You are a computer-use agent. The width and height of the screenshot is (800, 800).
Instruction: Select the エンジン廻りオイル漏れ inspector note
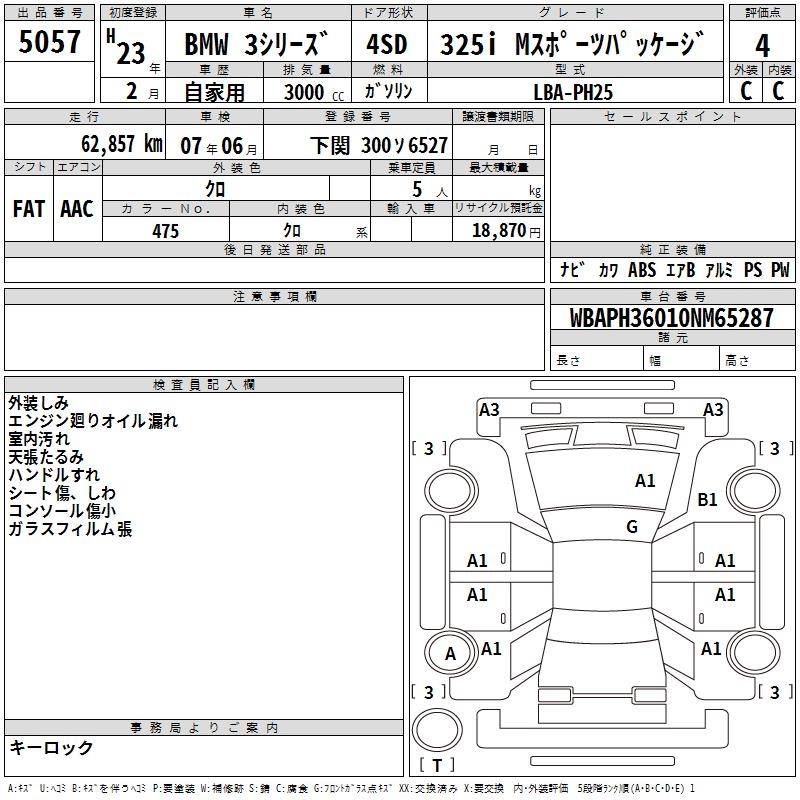[93, 421]
